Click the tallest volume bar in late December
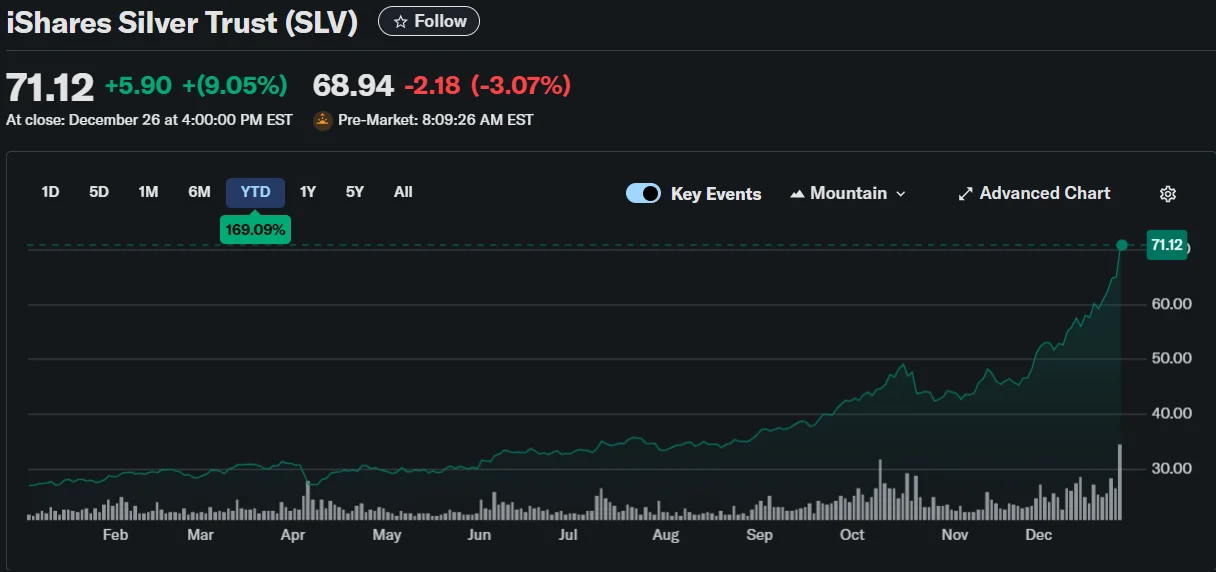Viewport: 1216px width, 572px height. (1120, 482)
